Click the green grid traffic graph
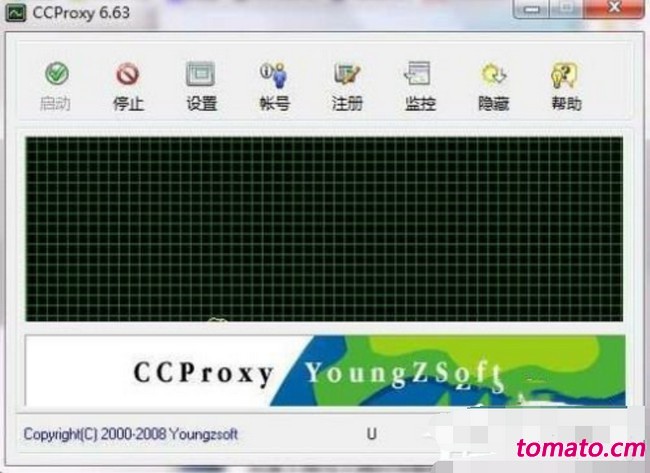This screenshot has height=473, width=650. click(x=324, y=229)
